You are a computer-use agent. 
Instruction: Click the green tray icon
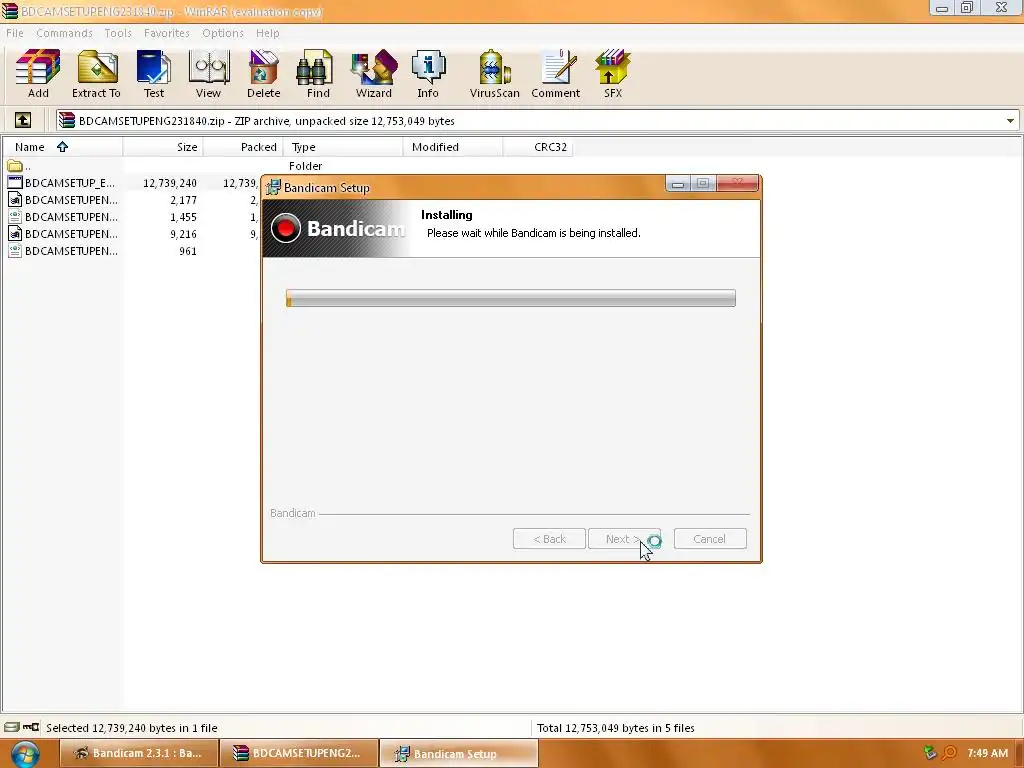[x=930, y=753]
